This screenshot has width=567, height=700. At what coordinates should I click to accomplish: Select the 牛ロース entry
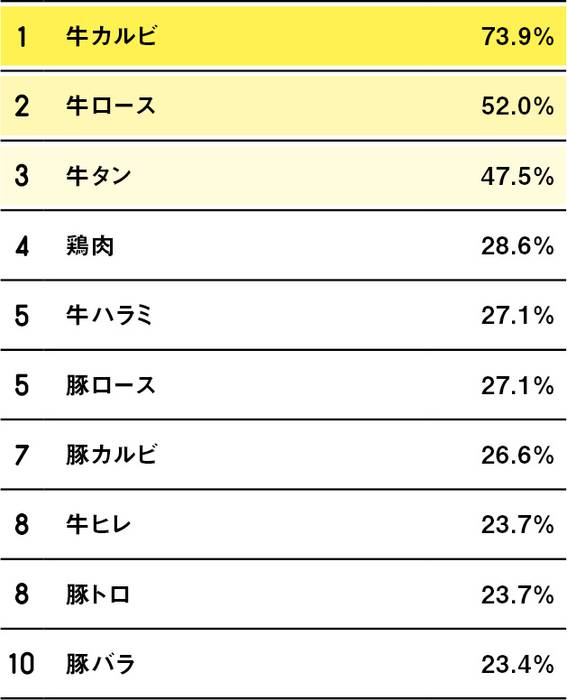click(x=111, y=106)
